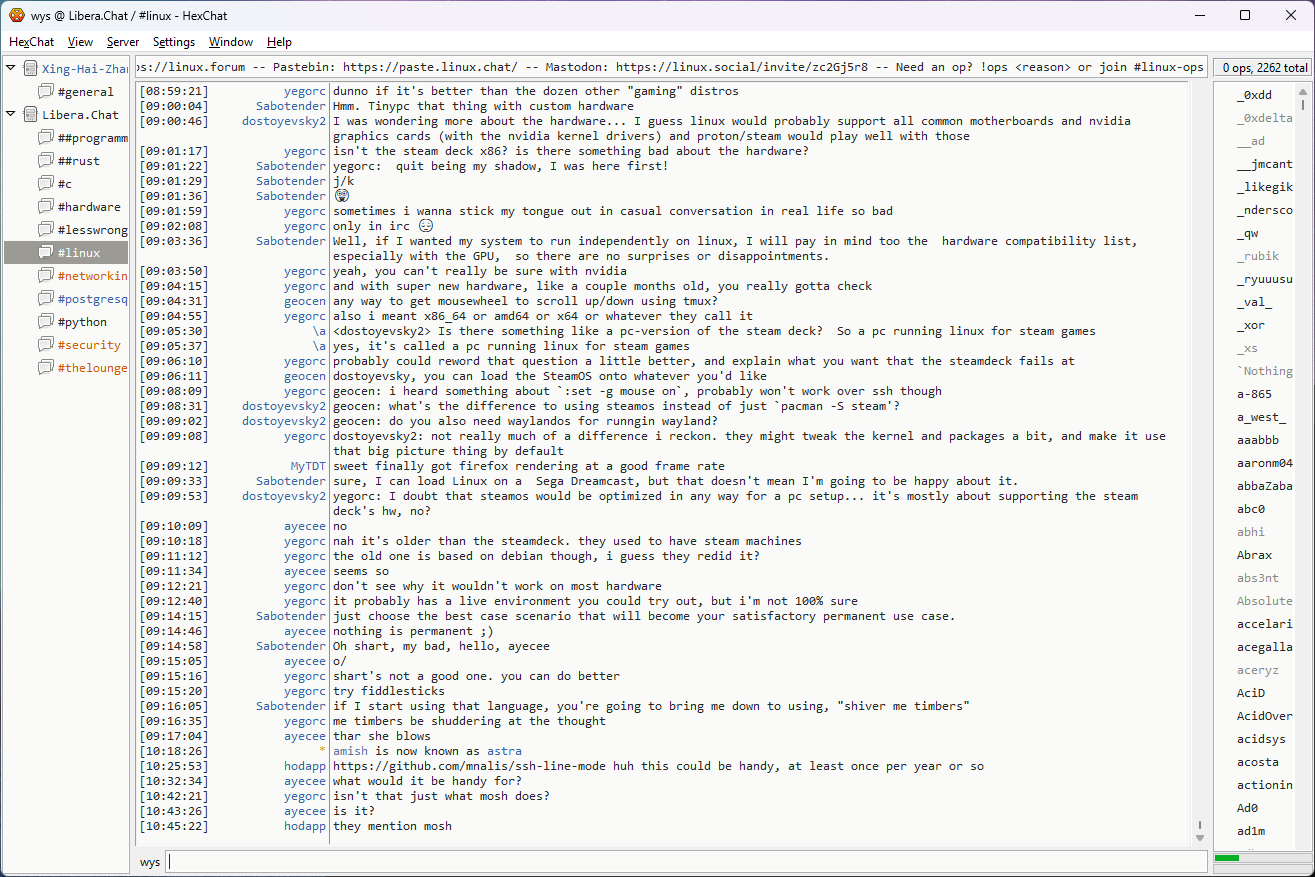
Task: Open the Server menu
Action: (123, 42)
